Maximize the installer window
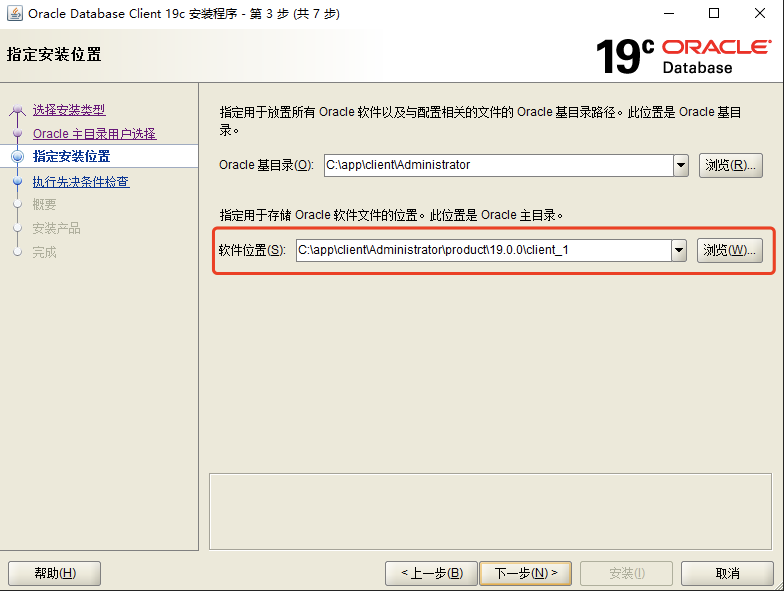This screenshot has width=784, height=591. (714, 14)
